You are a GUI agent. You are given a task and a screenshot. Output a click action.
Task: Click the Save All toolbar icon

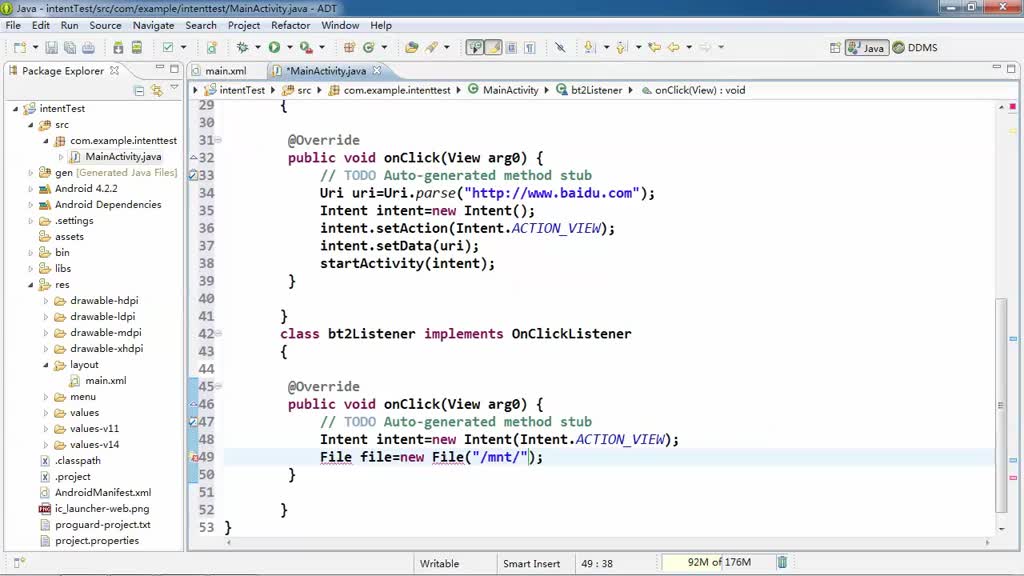69,47
